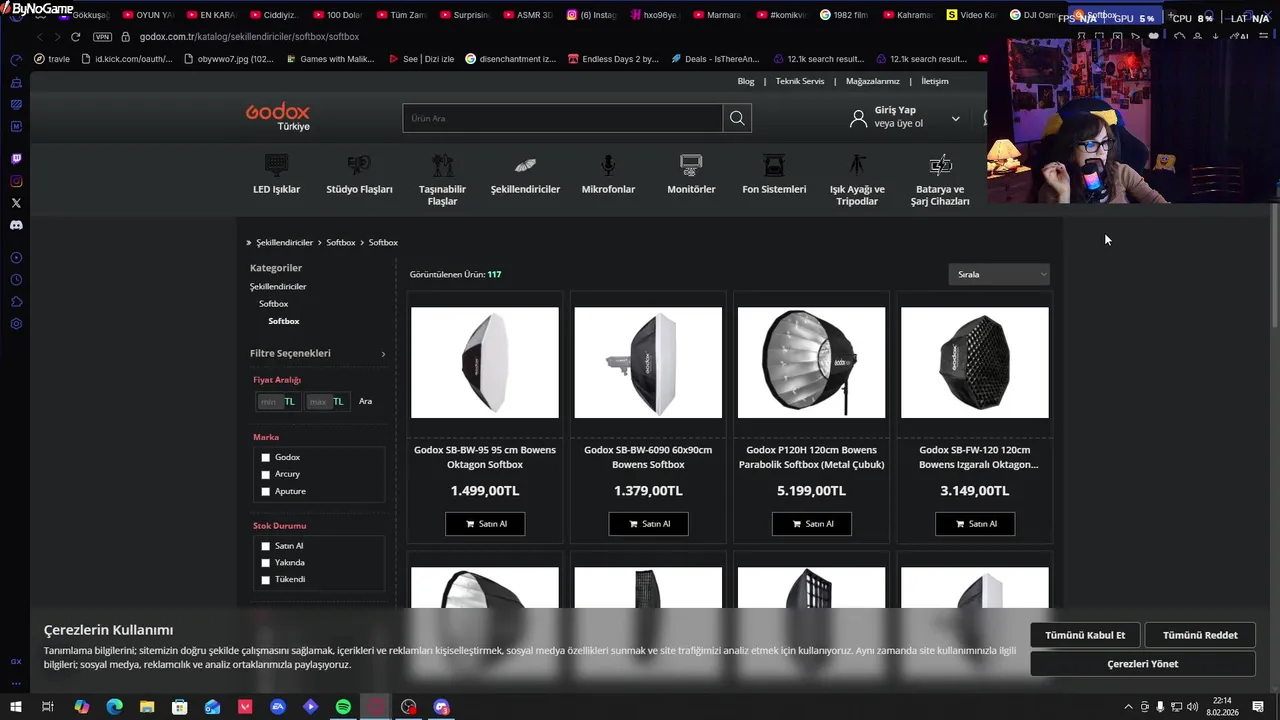Check the Tükendi stock checkbox
Image resolution: width=1280 pixels, height=720 pixels.
point(266,580)
